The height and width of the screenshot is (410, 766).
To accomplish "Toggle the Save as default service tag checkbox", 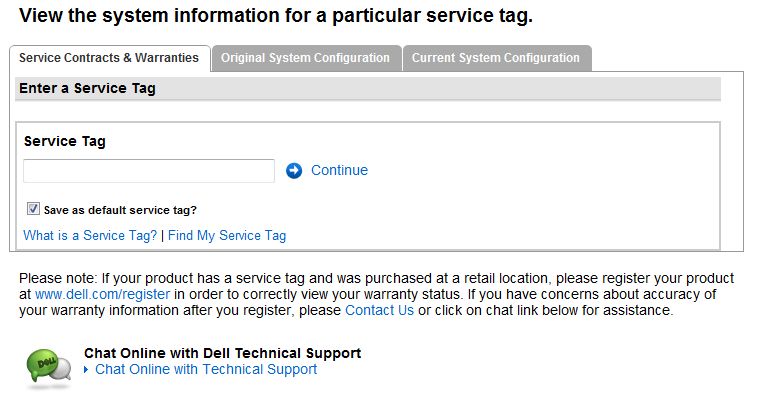I will pos(33,209).
